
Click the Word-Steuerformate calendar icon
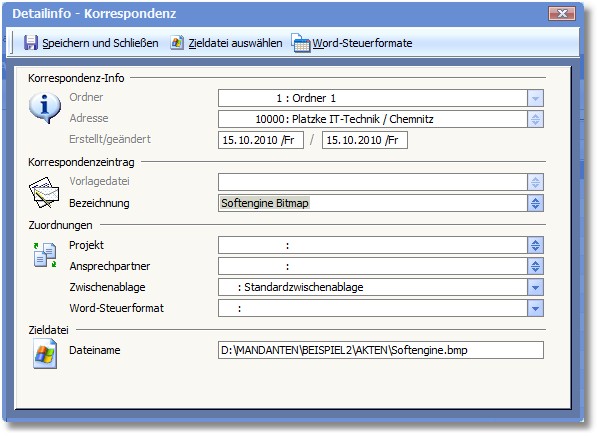pyautogui.click(x=301, y=43)
